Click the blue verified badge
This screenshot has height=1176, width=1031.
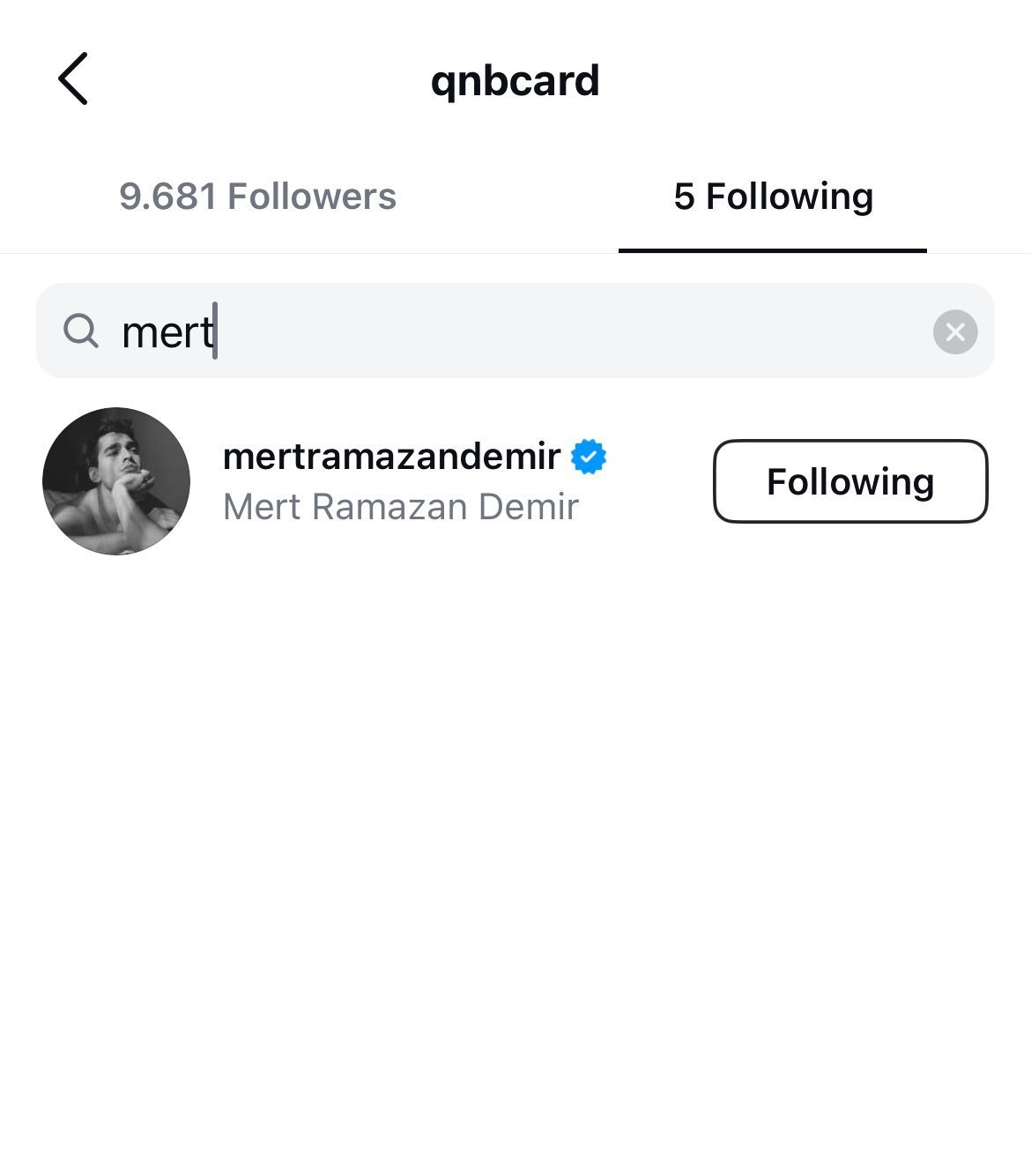point(589,457)
